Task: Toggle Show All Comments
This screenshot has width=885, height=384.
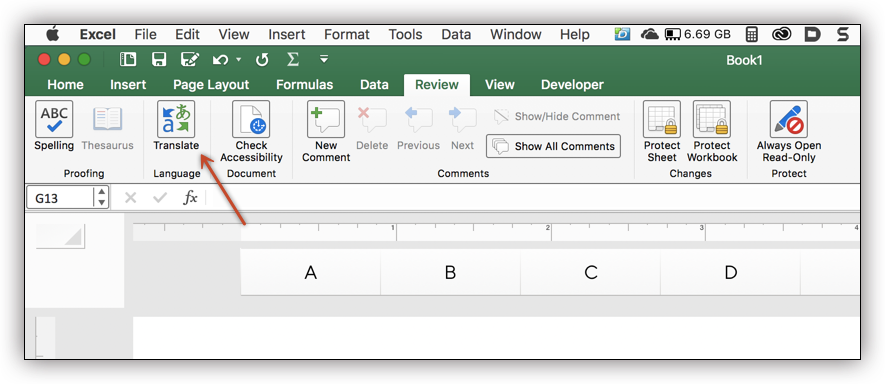Action: (x=553, y=146)
